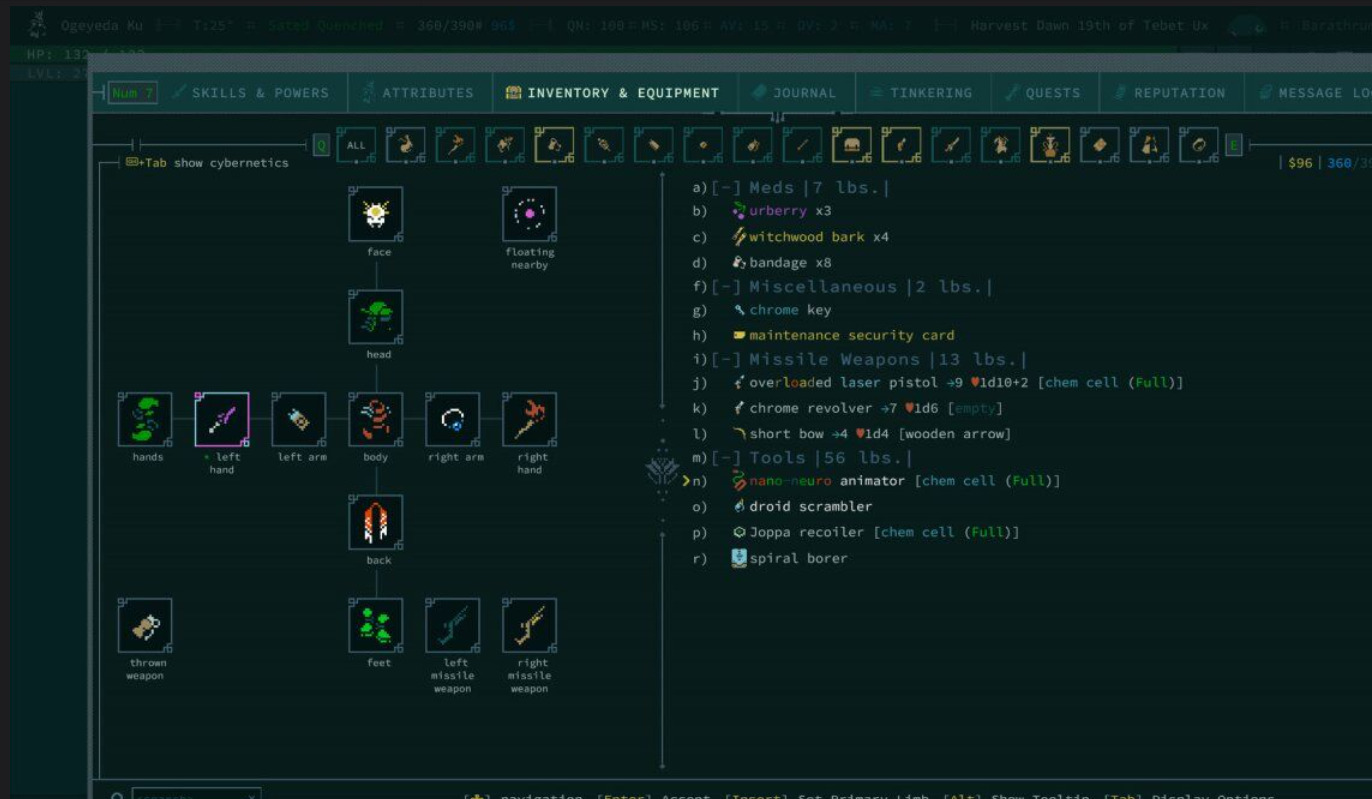Click the floating nearby slot icon
The width and height of the screenshot is (1372, 799).
(529, 214)
